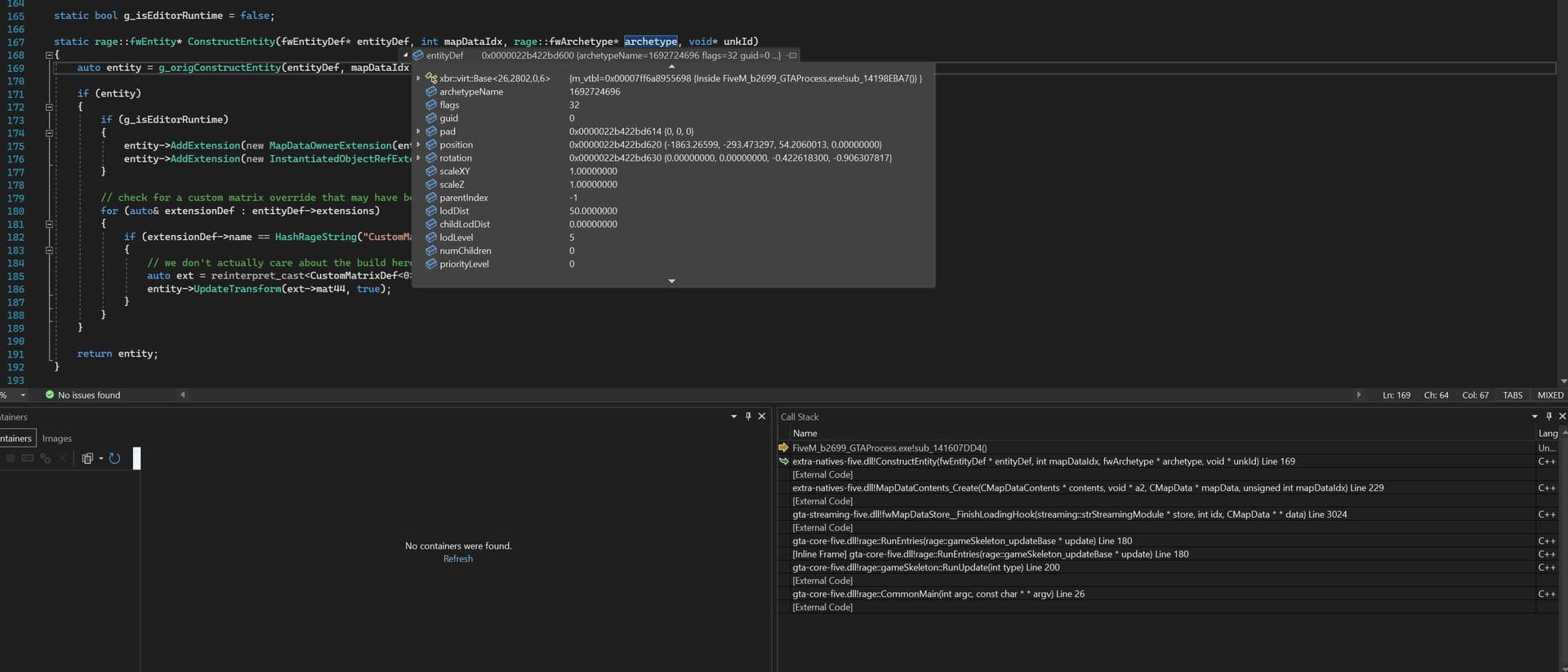1568x672 pixels.
Task: Select the parentIndex value -1
Action: pyautogui.click(x=573, y=198)
